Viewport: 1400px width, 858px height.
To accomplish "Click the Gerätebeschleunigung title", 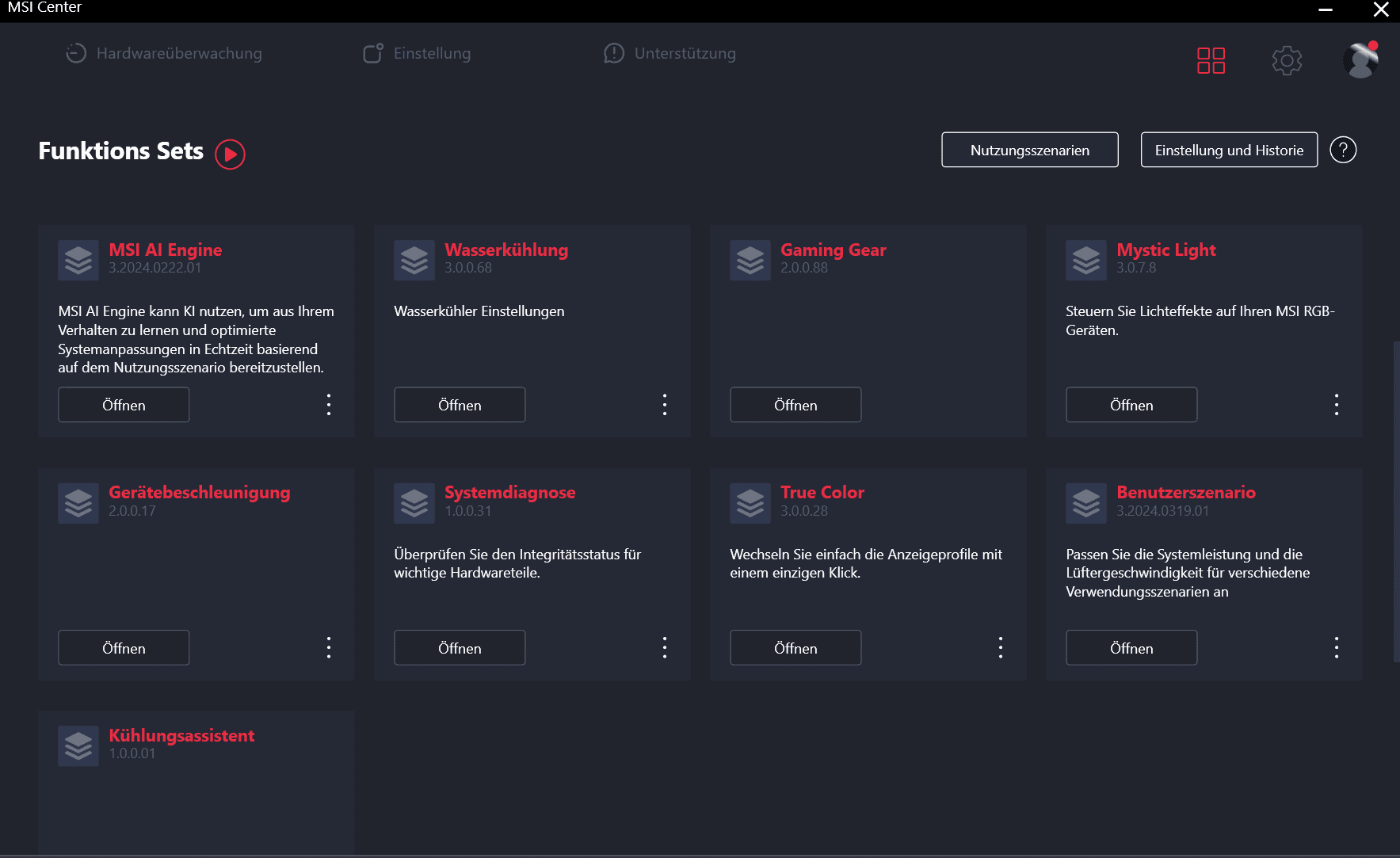I will tap(200, 493).
